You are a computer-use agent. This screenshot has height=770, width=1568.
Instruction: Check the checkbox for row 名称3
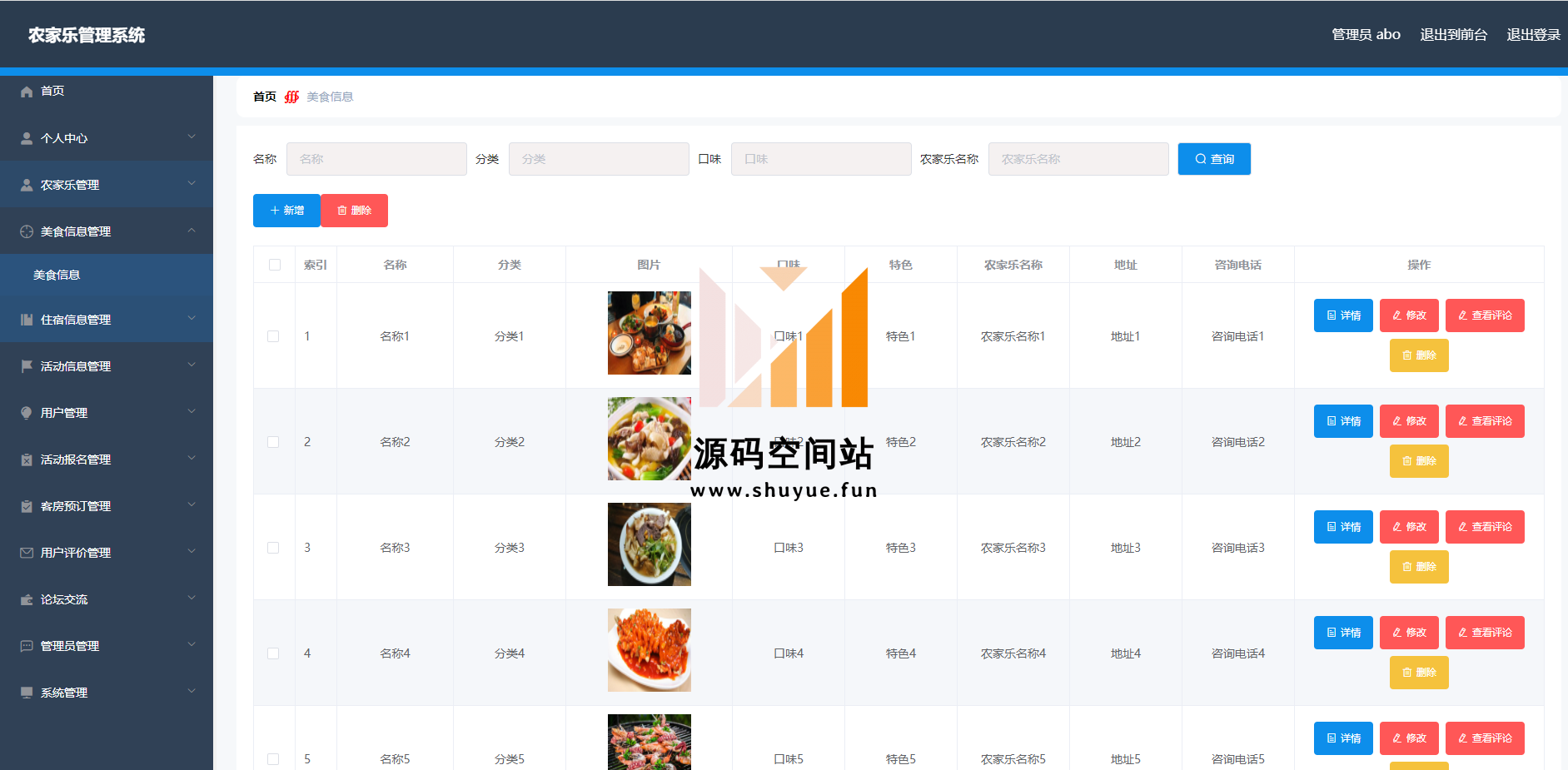(273, 548)
